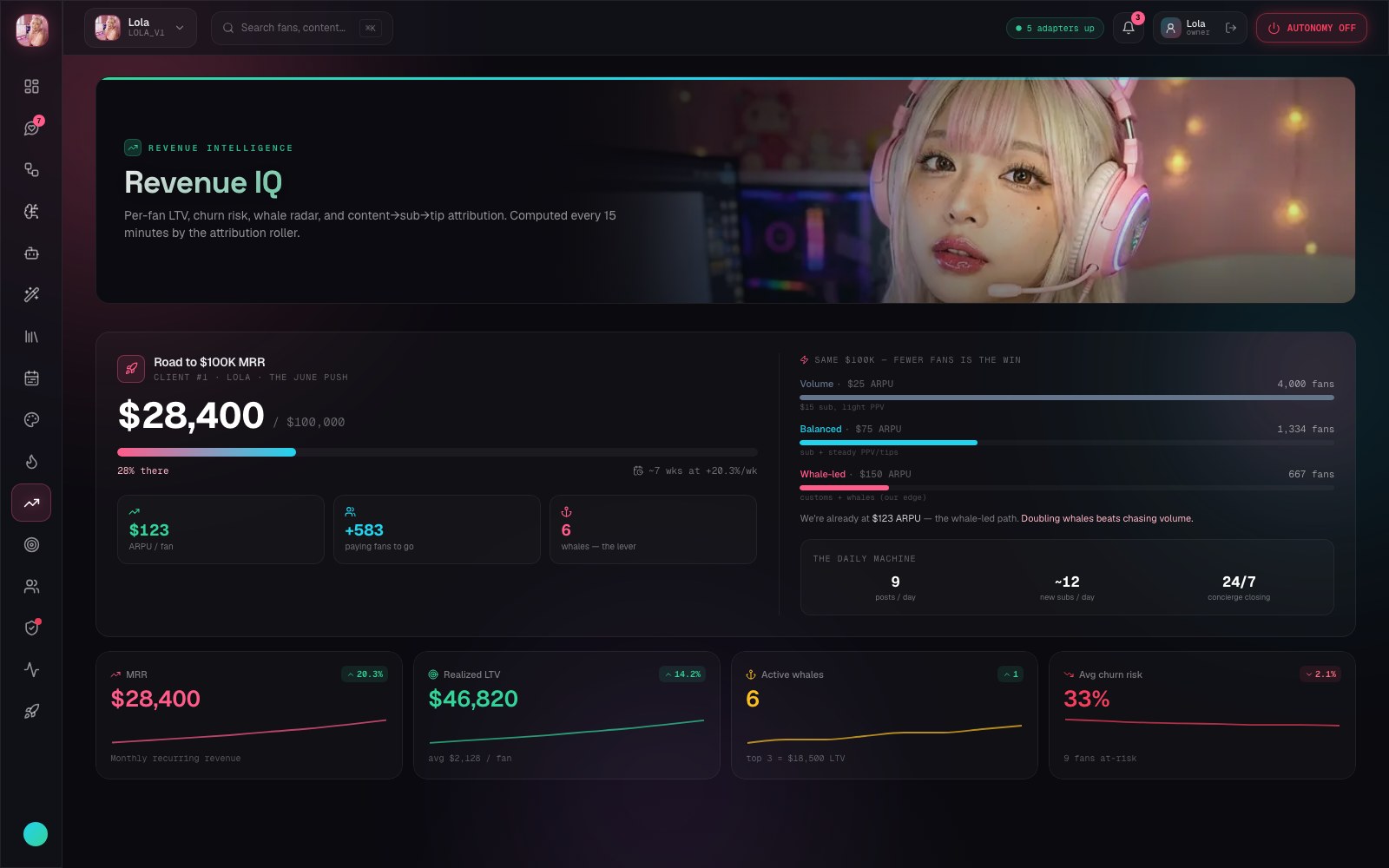Screen dimensions: 1389x868
Task: Click the 2.1% churn change badge
Action: [x=1320, y=674]
